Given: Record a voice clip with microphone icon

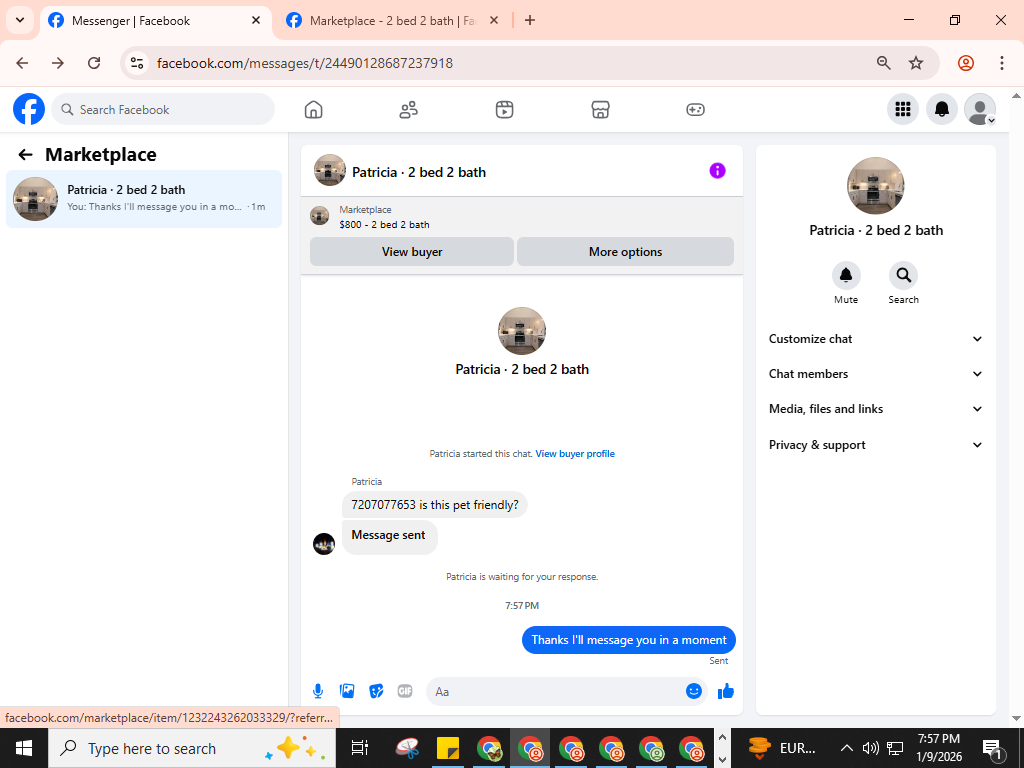Looking at the screenshot, I should (317, 691).
